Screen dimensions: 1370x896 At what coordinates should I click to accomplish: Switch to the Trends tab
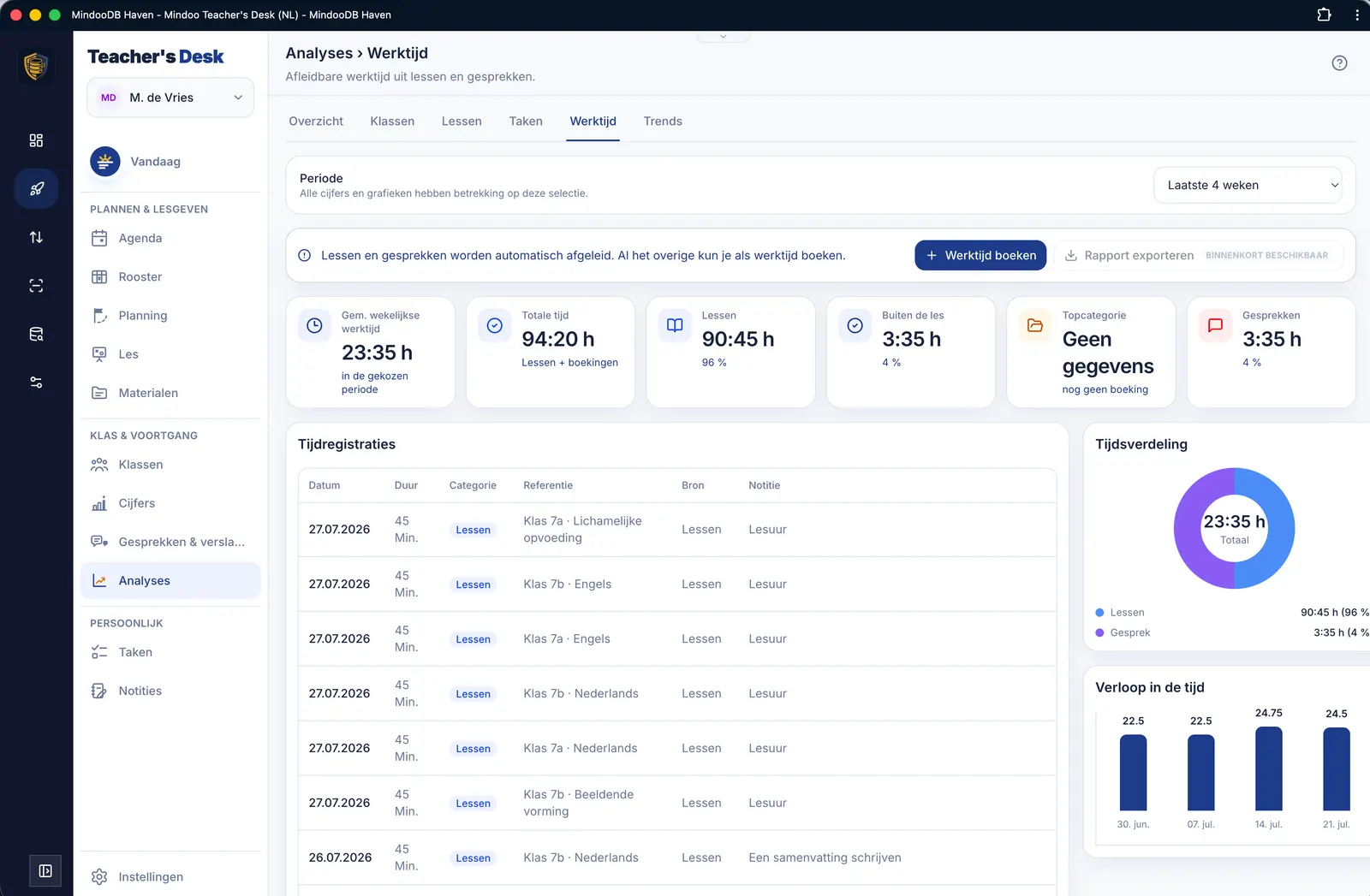tap(663, 122)
